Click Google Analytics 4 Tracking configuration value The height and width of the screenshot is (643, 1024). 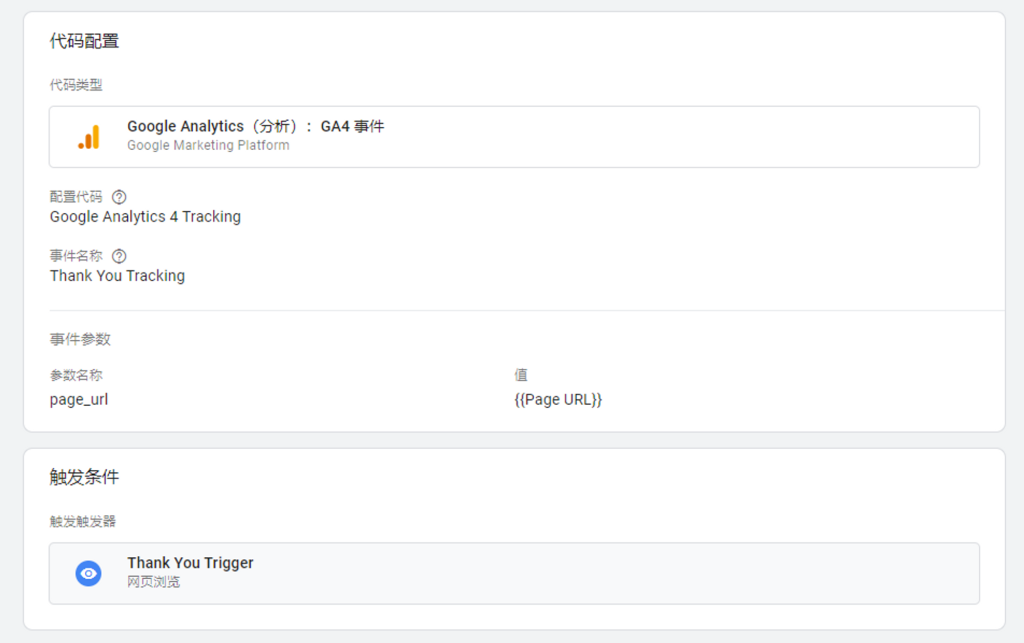(145, 217)
